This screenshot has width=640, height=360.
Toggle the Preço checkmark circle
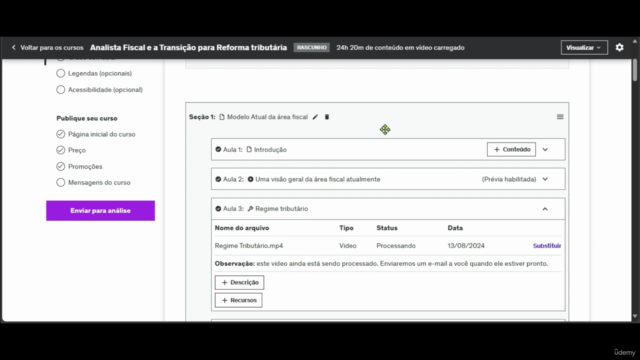click(x=60, y=150)
